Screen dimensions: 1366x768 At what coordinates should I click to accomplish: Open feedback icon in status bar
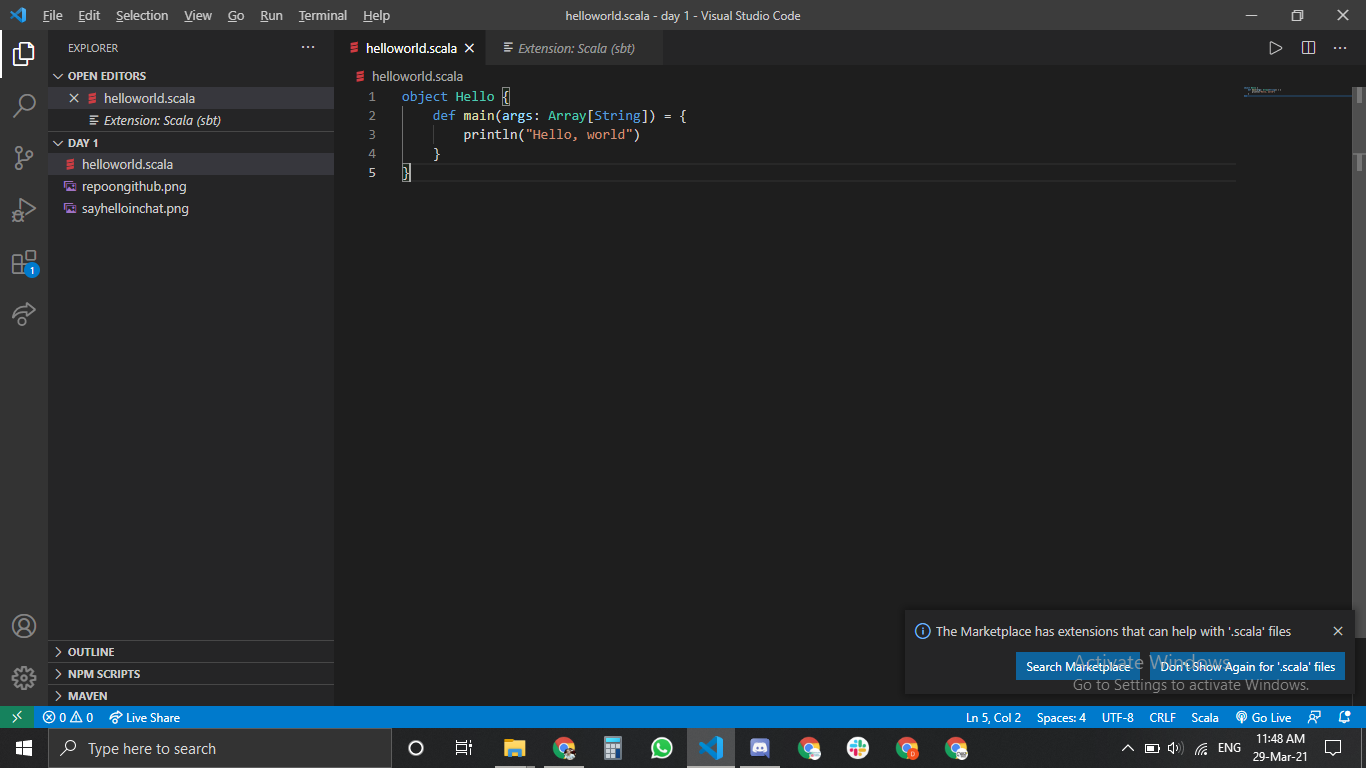(1315, 717)
